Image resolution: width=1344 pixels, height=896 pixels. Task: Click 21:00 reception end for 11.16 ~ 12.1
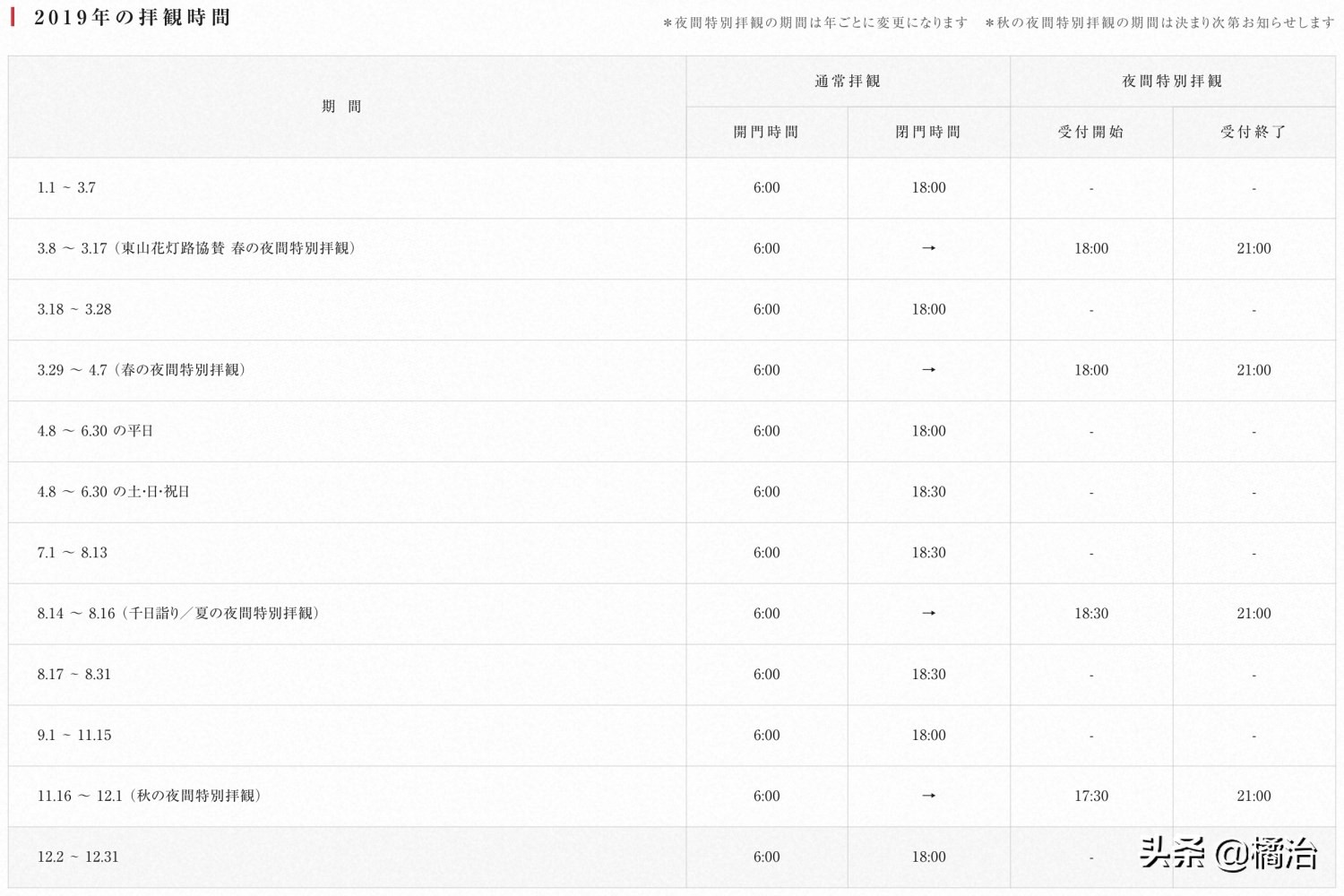click(x=1254, y=796)
